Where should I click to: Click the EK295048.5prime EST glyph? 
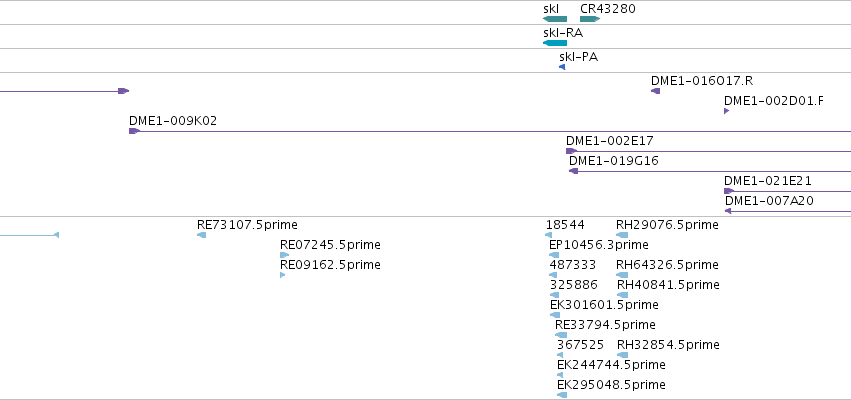(562, 396)
